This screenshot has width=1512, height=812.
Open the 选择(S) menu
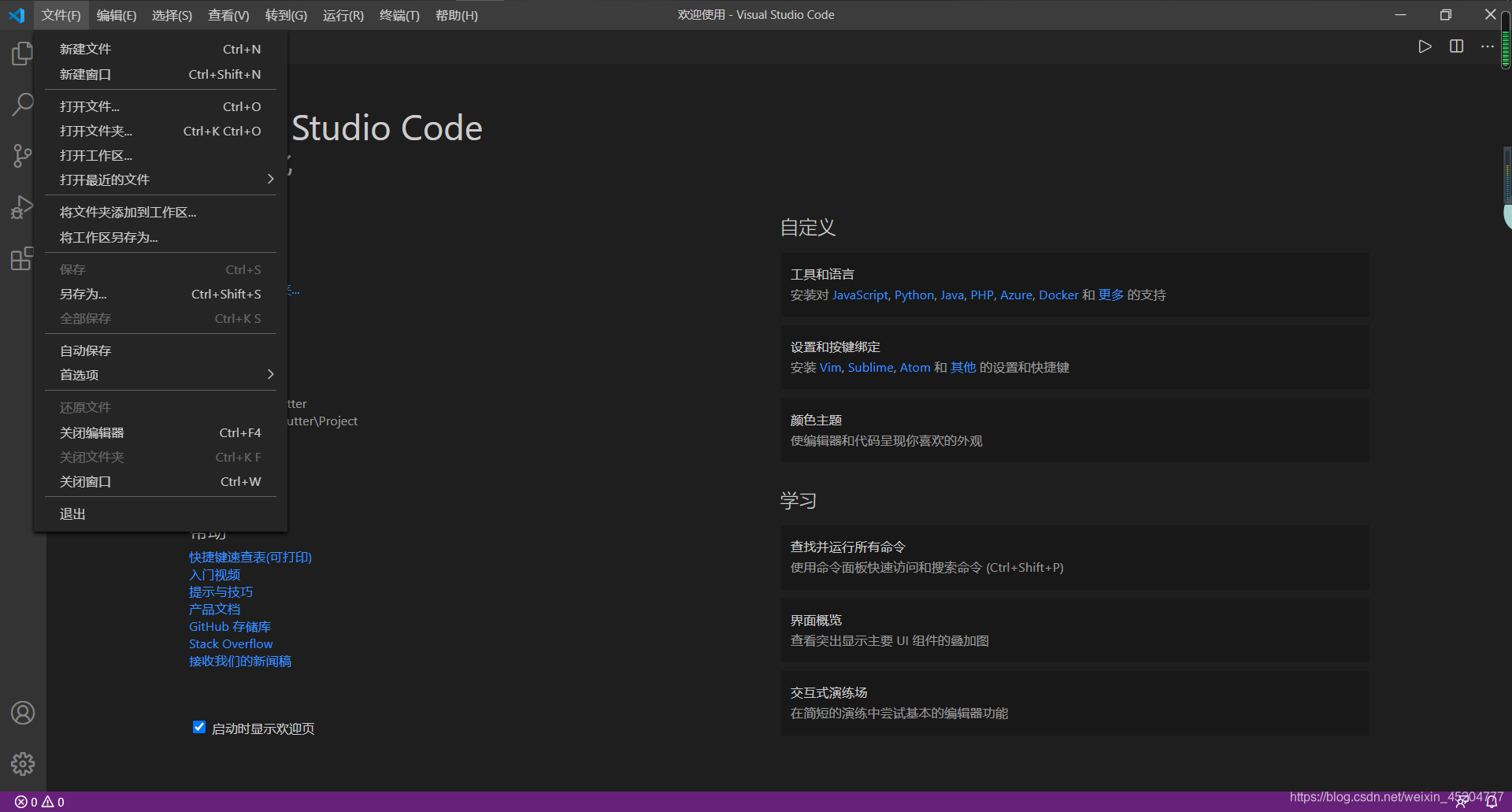(172, 15)
